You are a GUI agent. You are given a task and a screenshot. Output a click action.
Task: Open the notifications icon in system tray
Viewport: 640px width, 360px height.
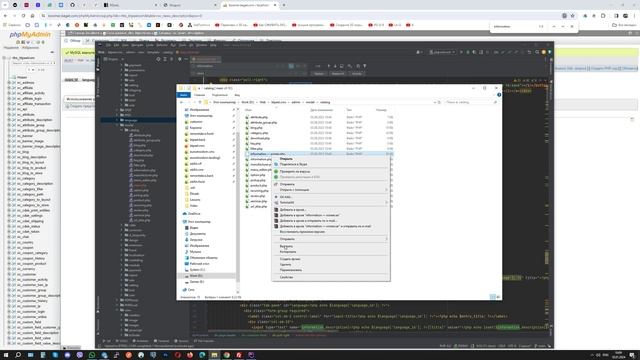click(x=632, y=355)
